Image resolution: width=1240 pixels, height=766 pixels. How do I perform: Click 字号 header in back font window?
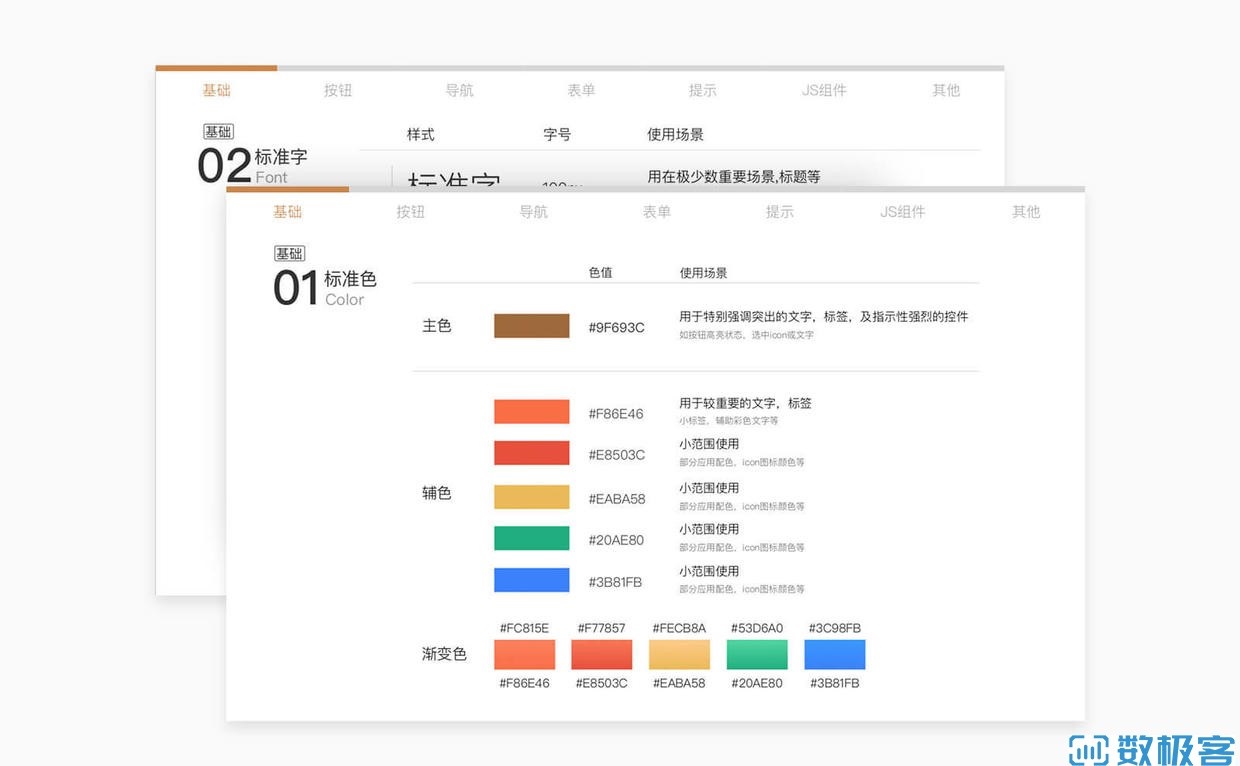[557, 134]
